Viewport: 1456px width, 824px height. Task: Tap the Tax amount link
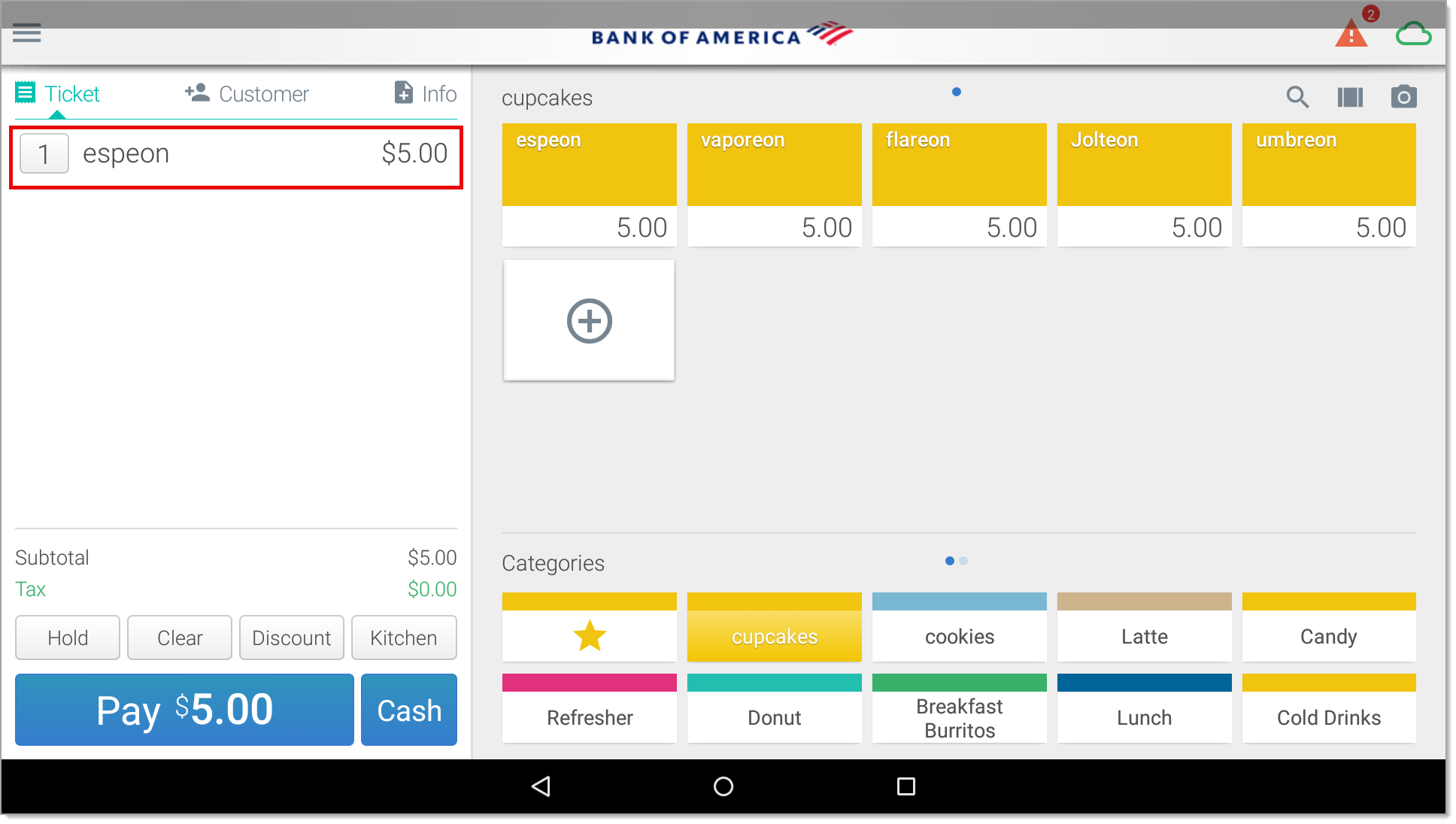[x=432, y=589]
